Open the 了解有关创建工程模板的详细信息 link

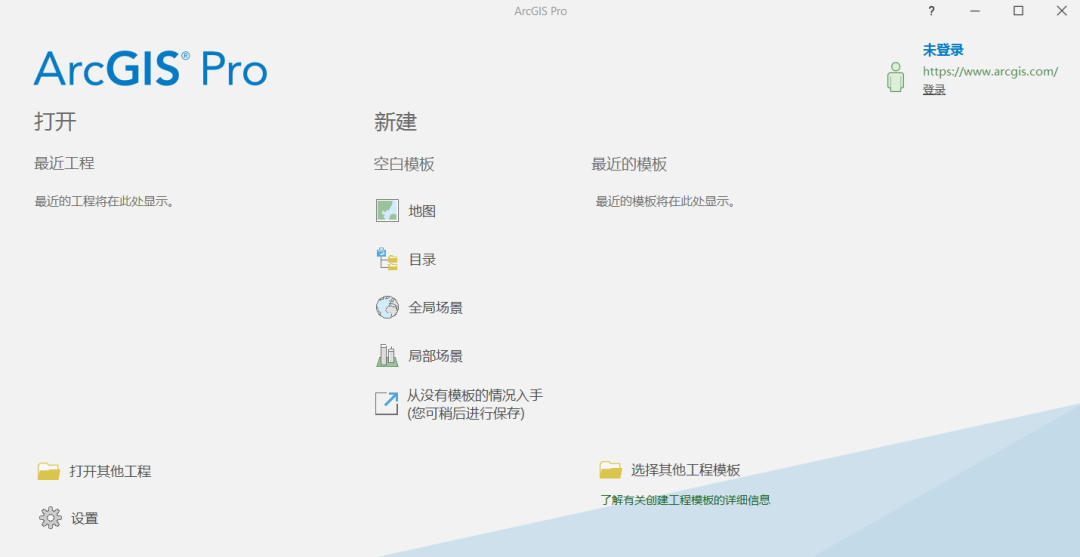[685, 501]
